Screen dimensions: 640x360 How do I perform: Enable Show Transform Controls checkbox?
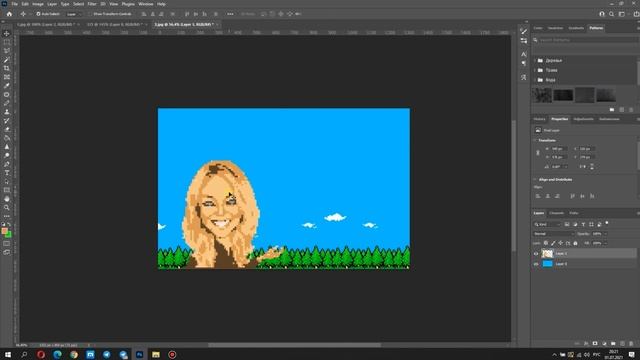tap(90, 14)
